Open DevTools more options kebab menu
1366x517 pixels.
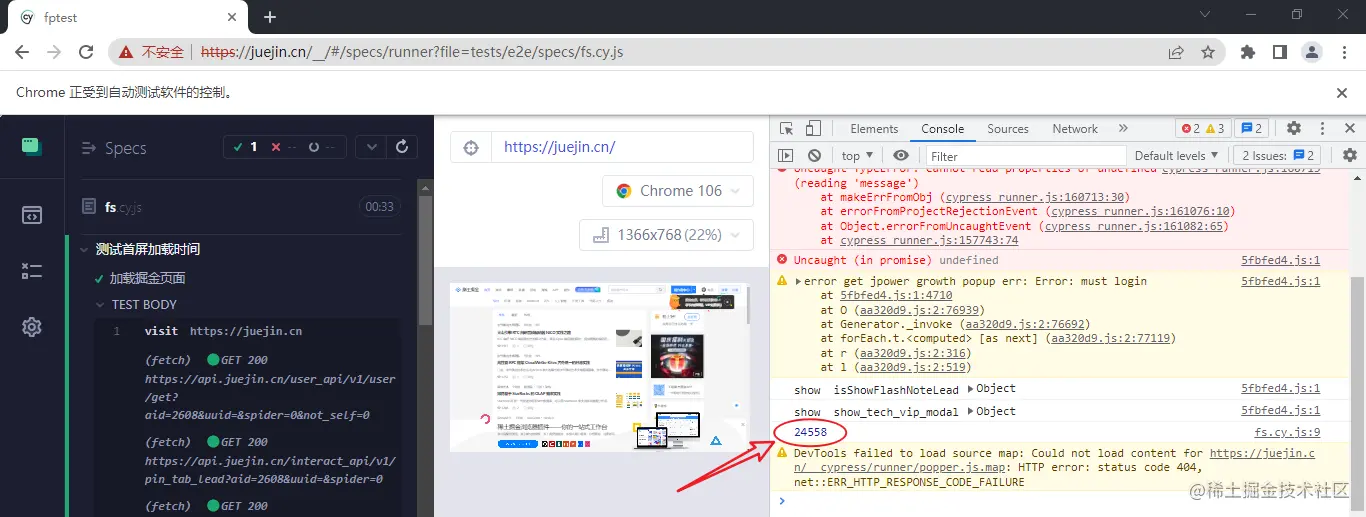click(1322, 128)
